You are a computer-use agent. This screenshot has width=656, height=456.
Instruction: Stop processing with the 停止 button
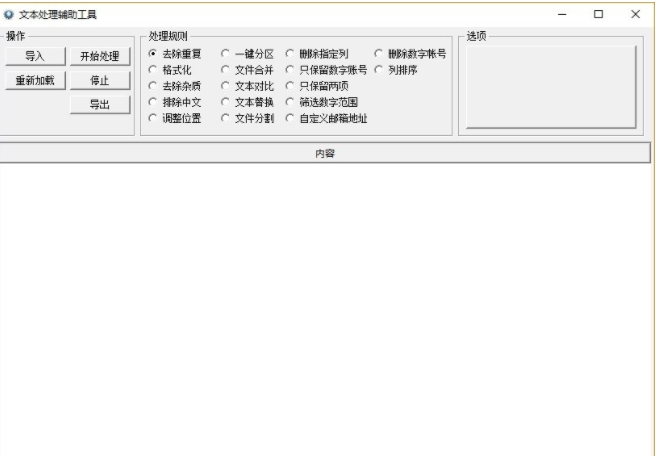[99, 80]
